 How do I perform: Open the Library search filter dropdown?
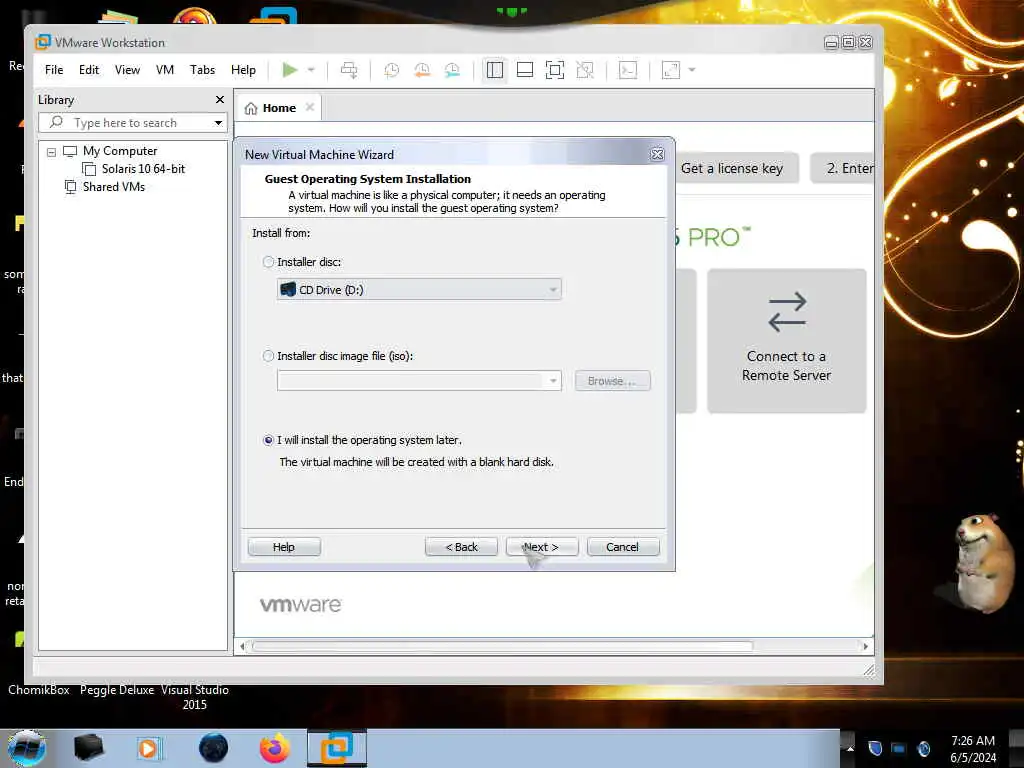[219, 123]
